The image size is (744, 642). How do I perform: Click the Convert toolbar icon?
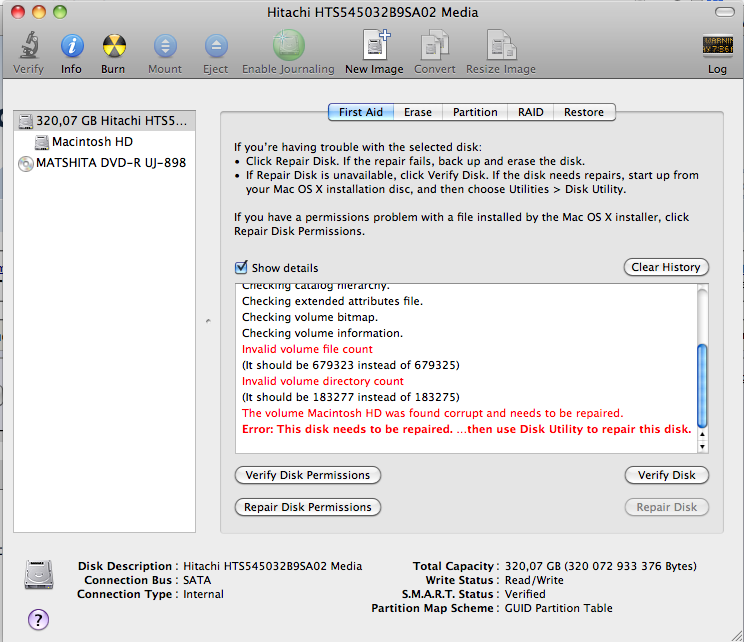tap(435, 45)
